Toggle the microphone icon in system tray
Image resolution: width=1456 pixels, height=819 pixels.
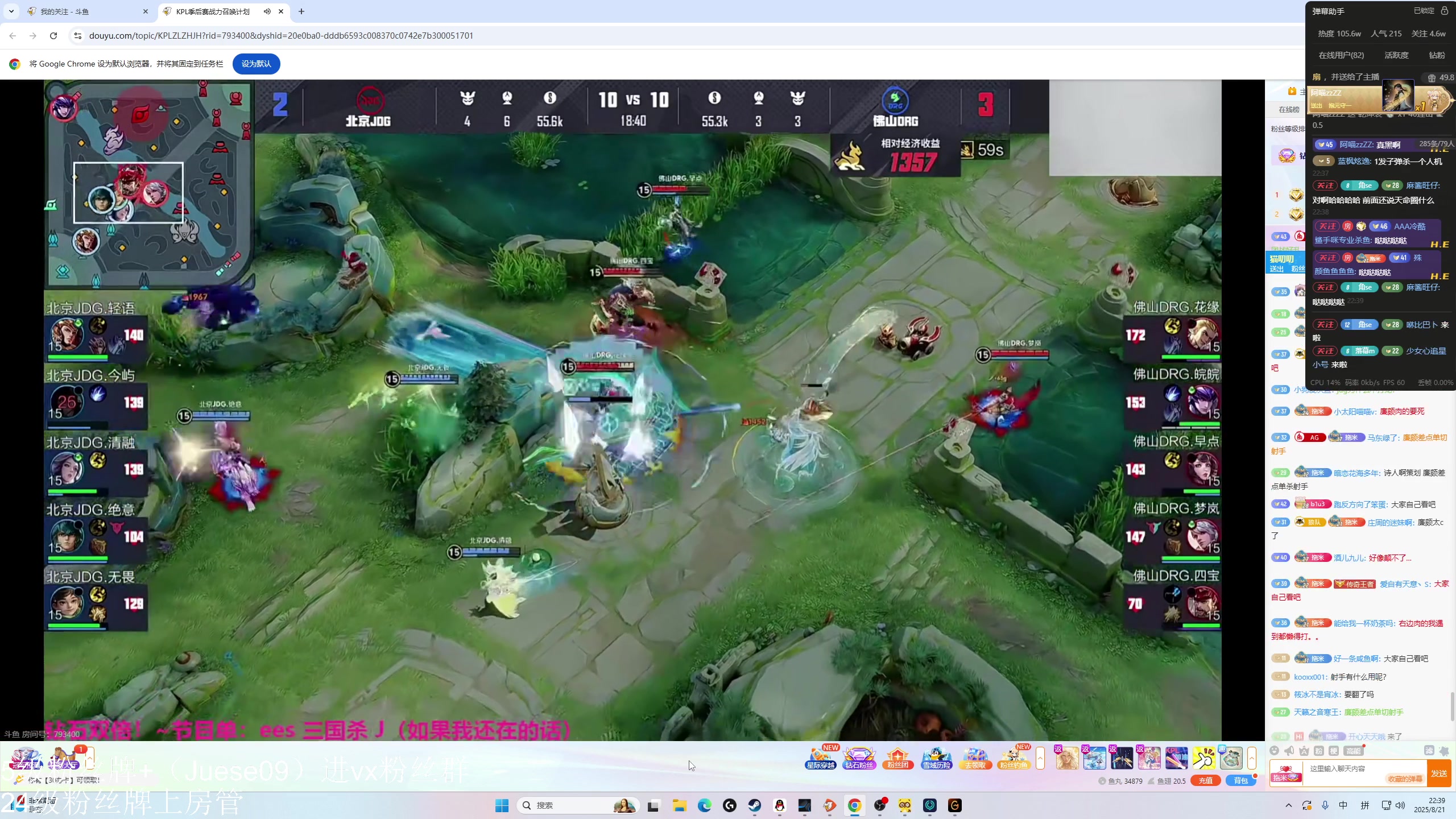(1325, 805)
